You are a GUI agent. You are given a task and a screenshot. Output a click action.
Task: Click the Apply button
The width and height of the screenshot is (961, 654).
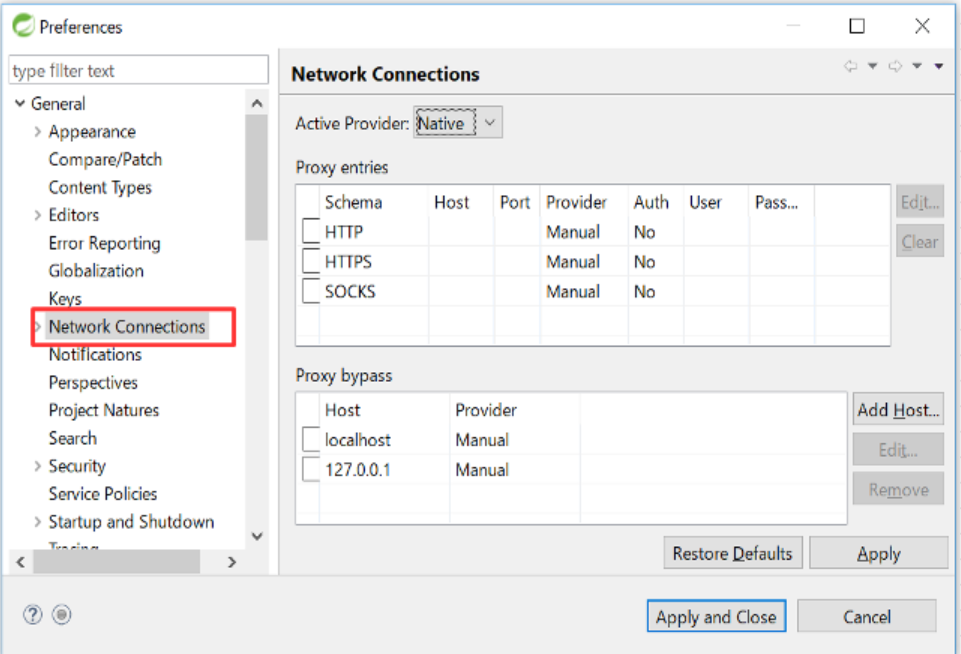879,553
